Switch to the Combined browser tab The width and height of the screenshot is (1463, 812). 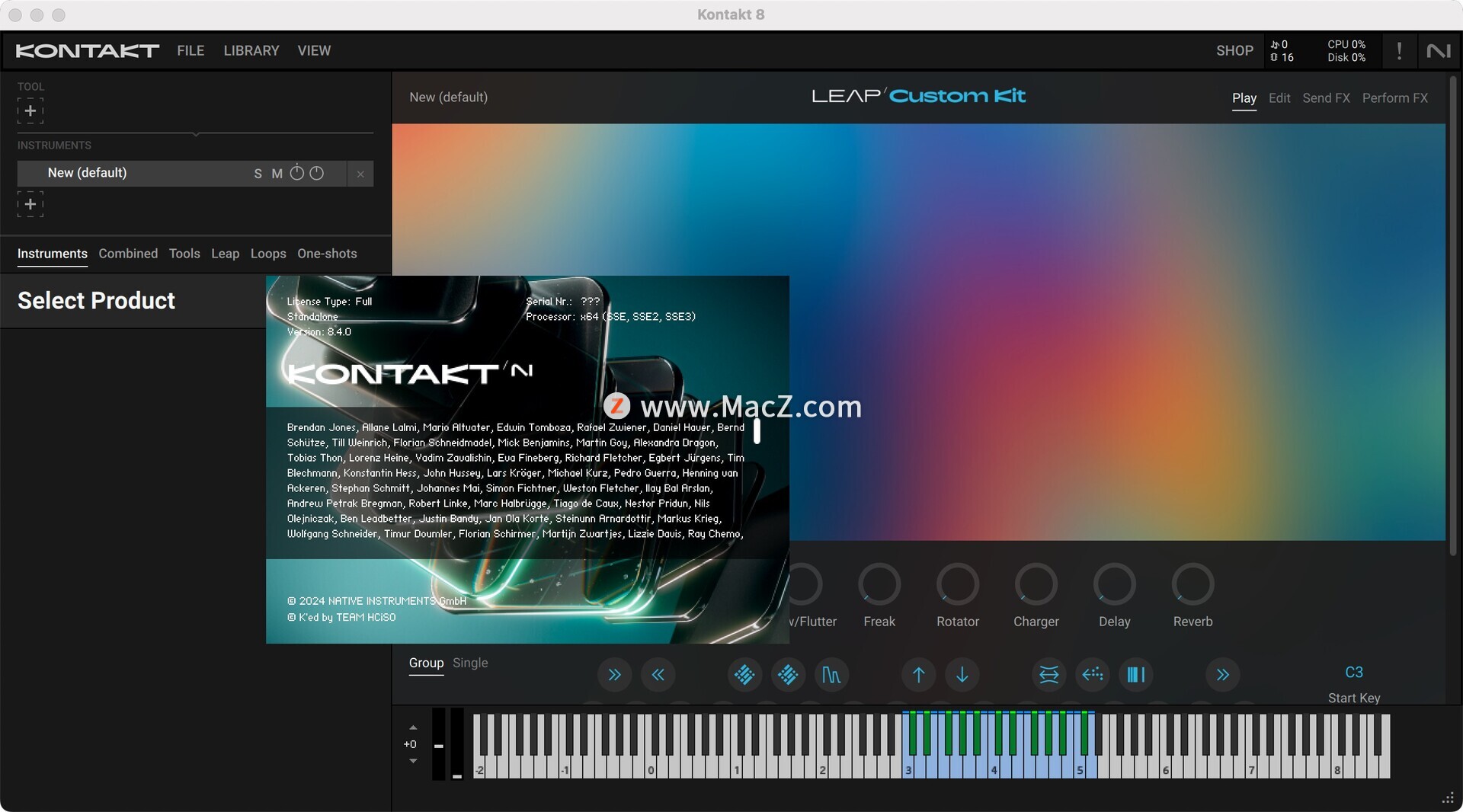click(128, 254)
